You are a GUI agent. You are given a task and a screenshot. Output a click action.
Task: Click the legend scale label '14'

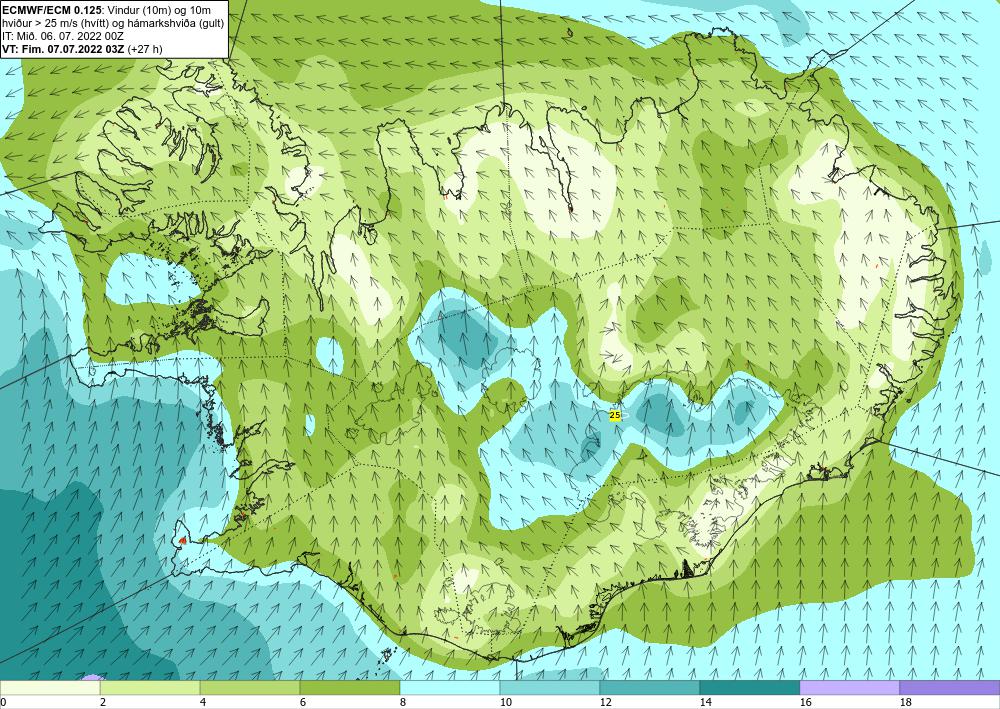tap(705, 703)
